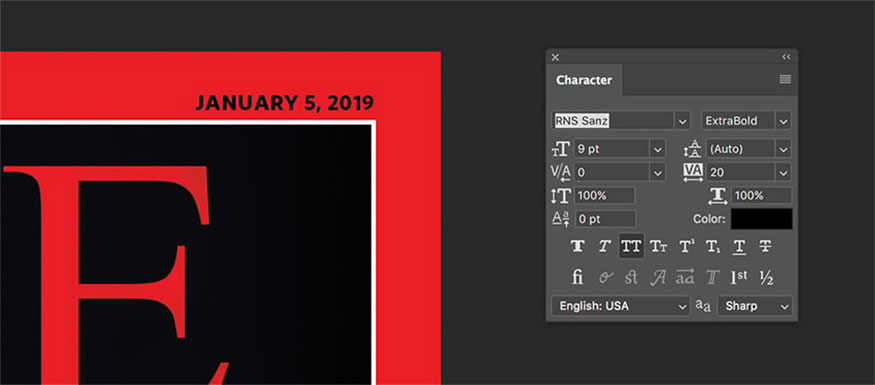Select the Character tab
Screen dimensions: 875x385
tap(584, 80)
